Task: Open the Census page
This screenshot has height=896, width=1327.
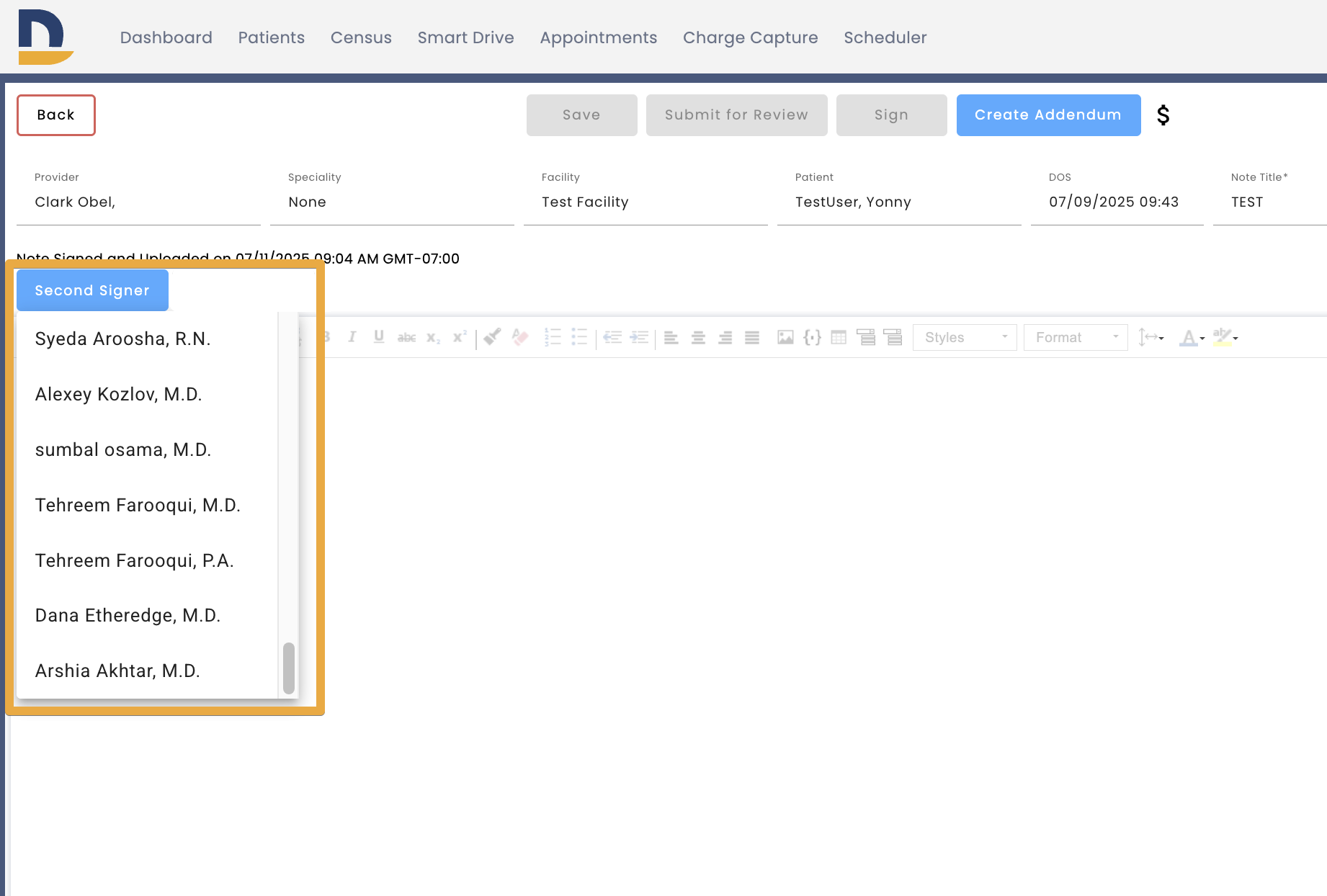Action: point(361,37)
